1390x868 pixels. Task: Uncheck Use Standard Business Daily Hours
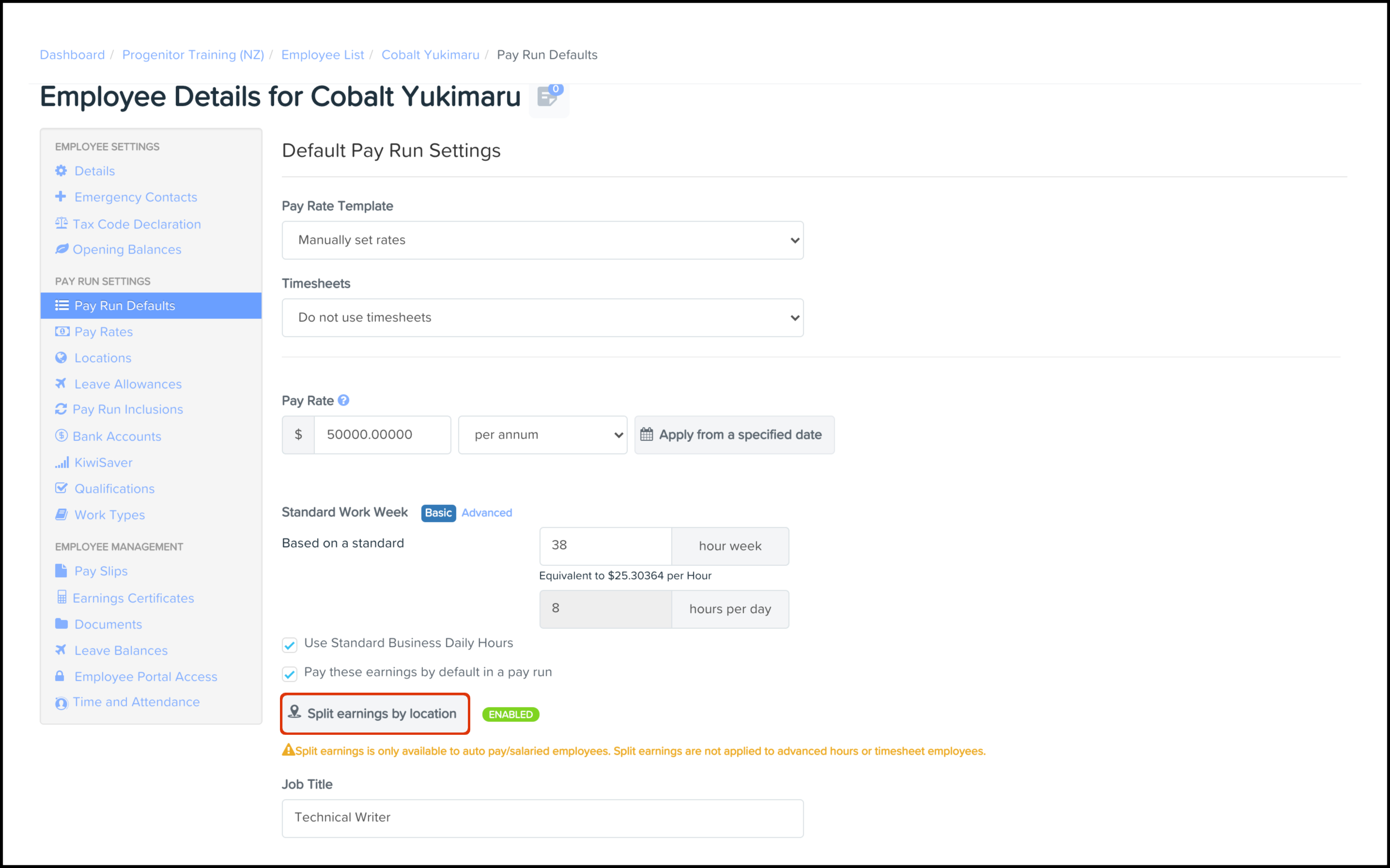[x=290, y=645]
